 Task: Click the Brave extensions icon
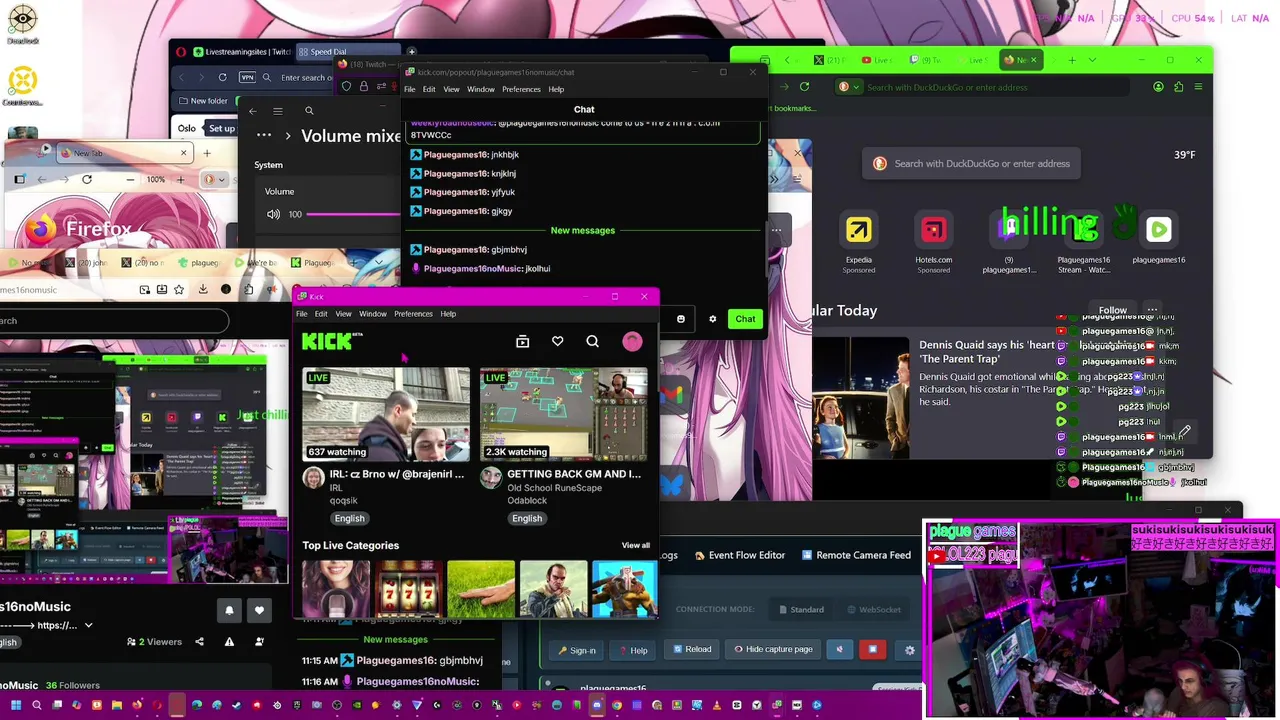click(x=1178, y=87)
